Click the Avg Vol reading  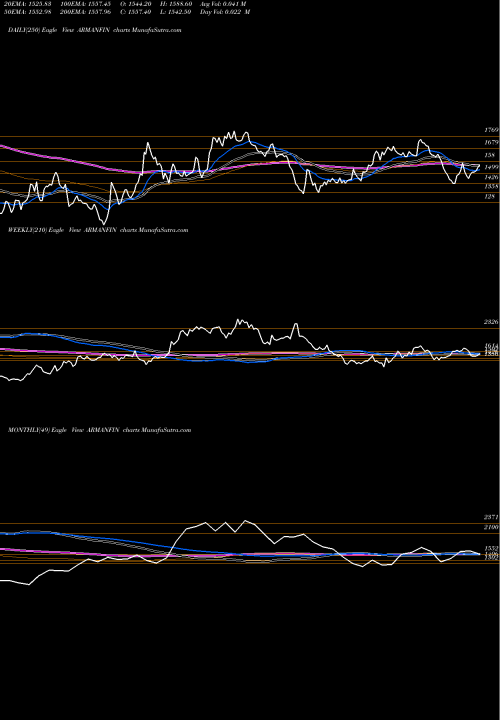point(223,4)
